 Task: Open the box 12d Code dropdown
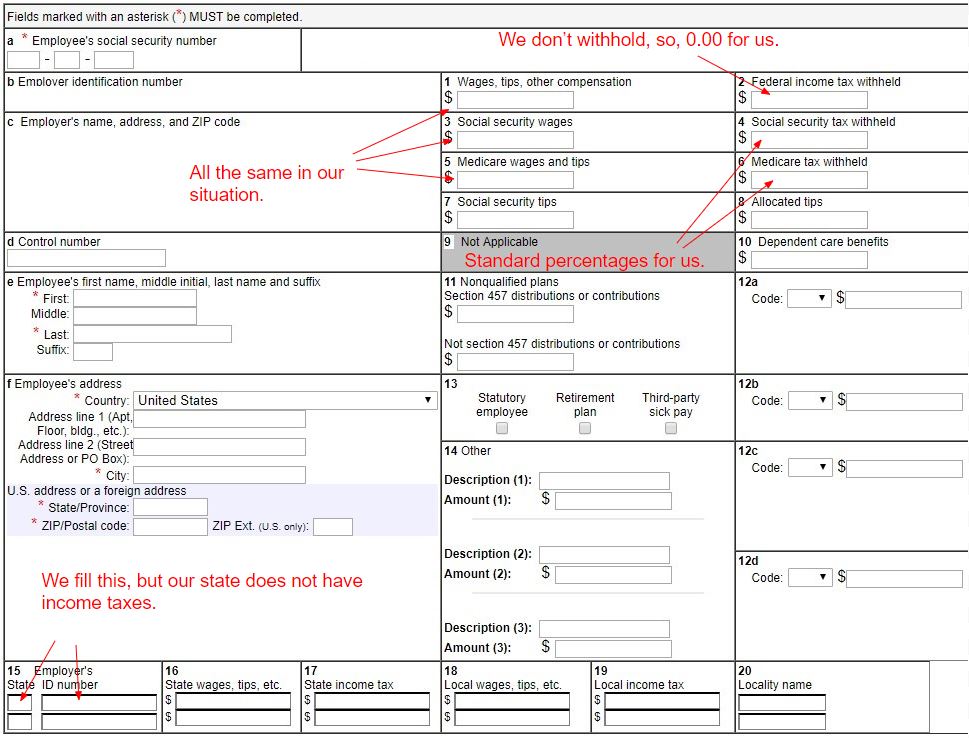click(x=811, y=578)
